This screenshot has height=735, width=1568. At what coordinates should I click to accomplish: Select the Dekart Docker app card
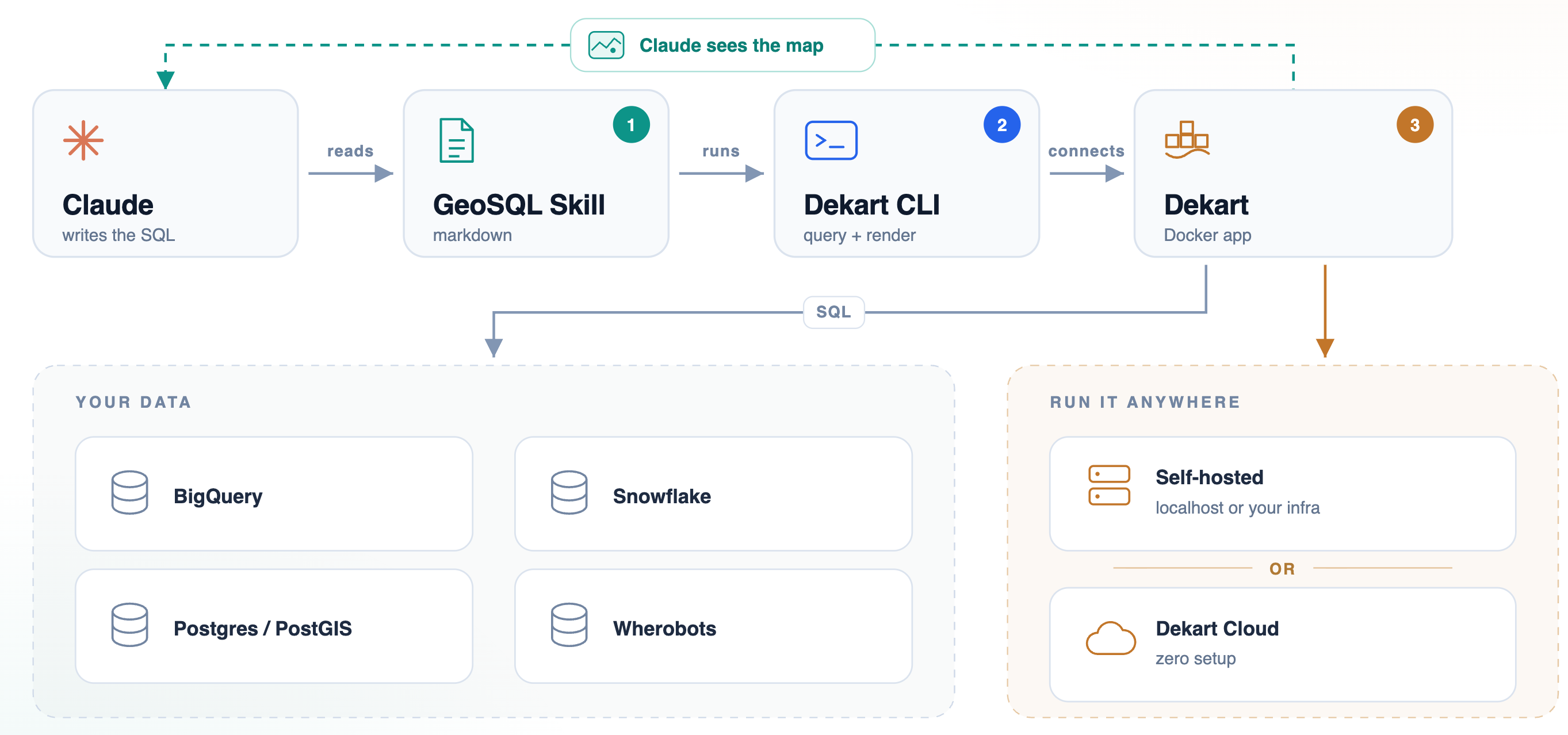click(x=1294, y=174)
